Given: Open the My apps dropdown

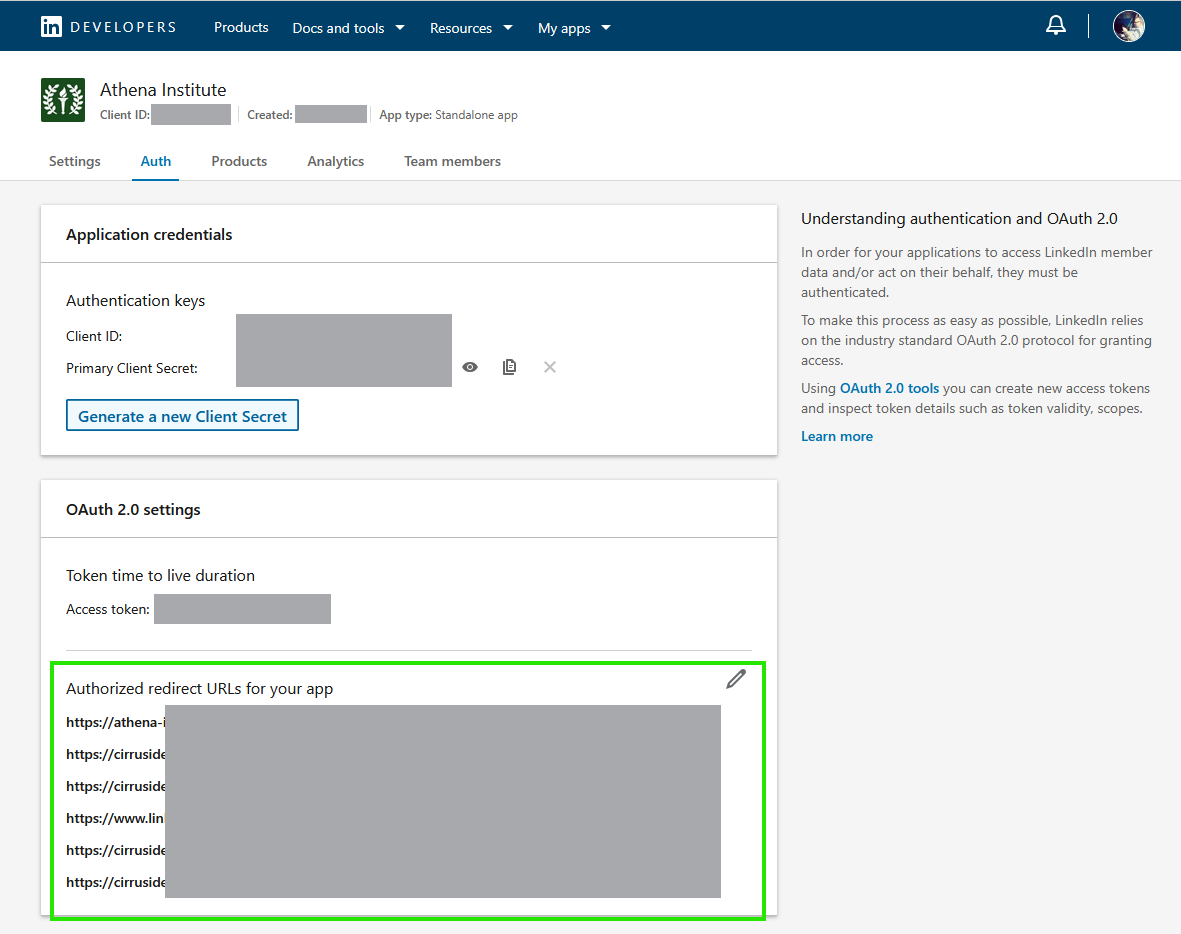Looking at the screenshot, I should click(x=573, y=28).
